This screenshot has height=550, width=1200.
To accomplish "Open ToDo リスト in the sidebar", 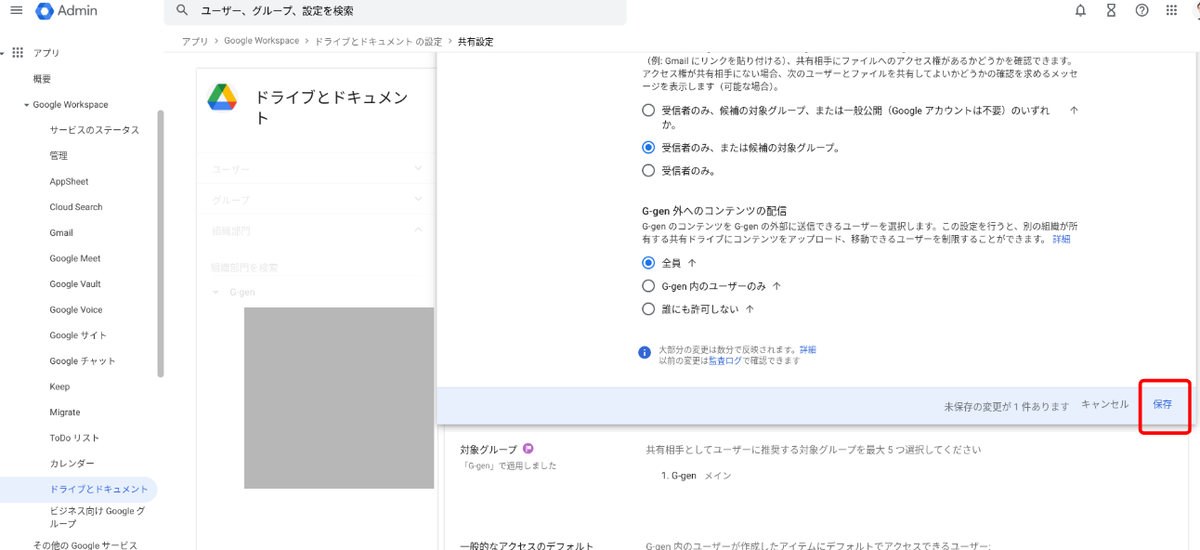I will pyautogui.click(x=74, y=438).
